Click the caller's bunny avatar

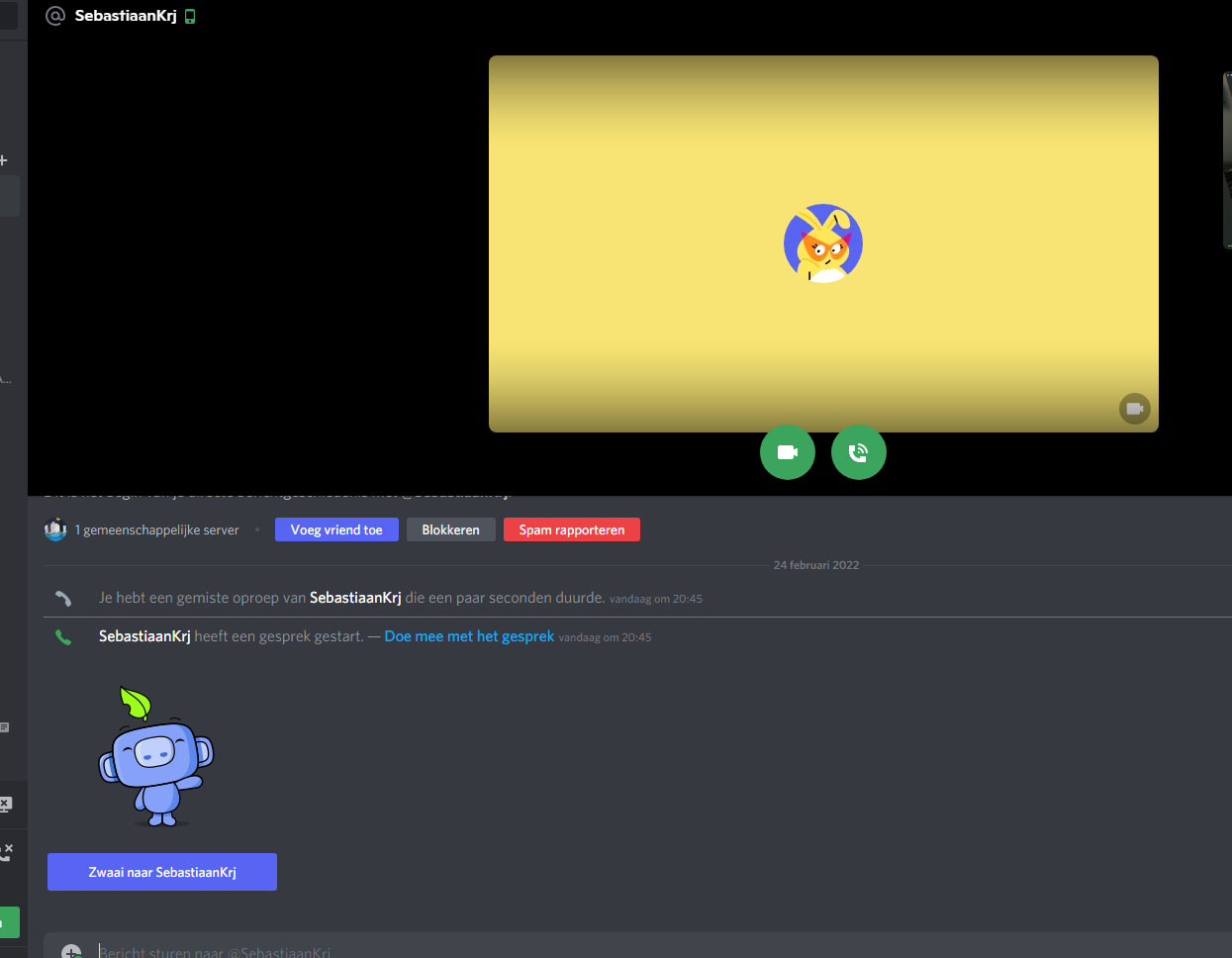click(x=822, y=243)
